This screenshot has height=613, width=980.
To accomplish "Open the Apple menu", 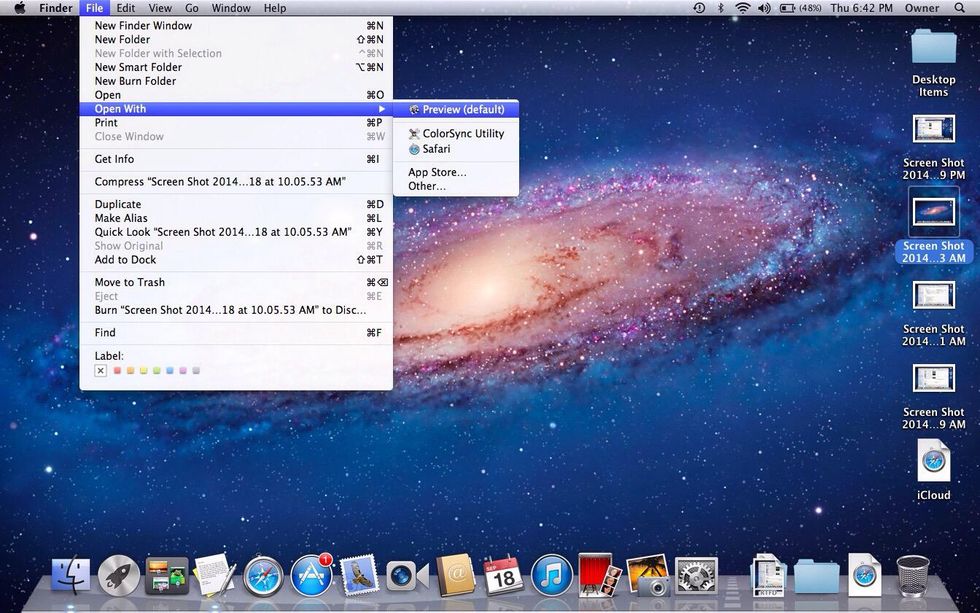I will click(x=19, y=8).
